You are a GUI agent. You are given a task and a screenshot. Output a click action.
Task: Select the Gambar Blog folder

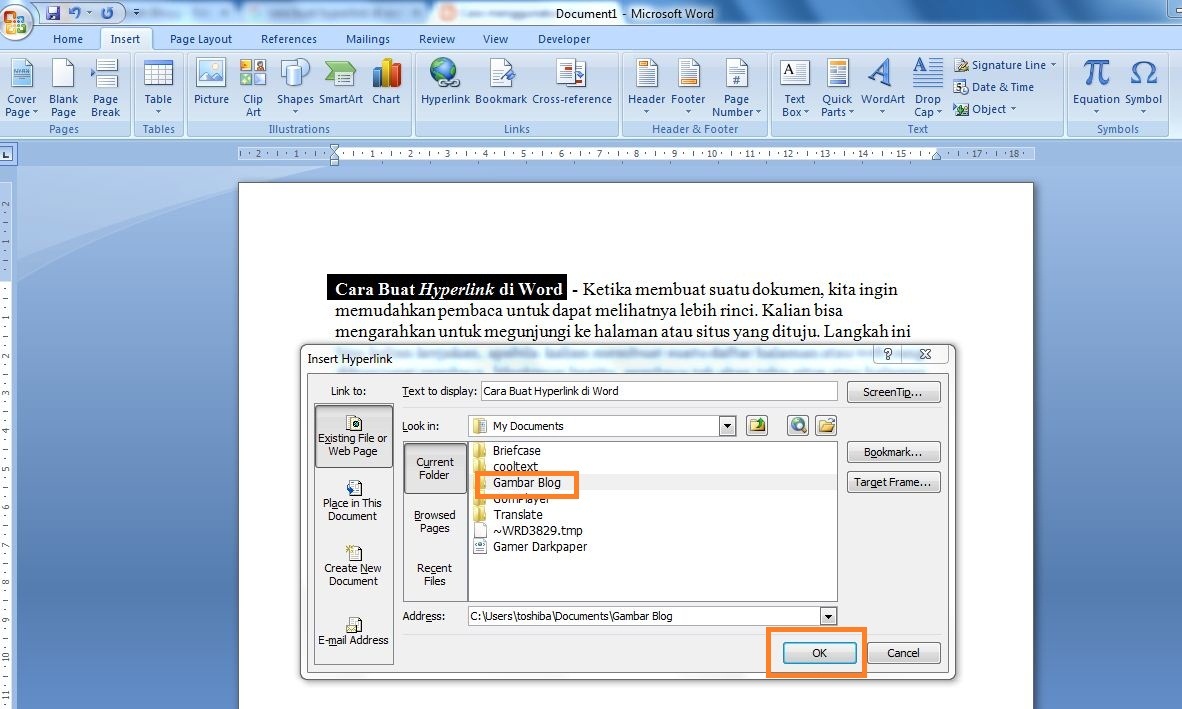coord(527,483)
